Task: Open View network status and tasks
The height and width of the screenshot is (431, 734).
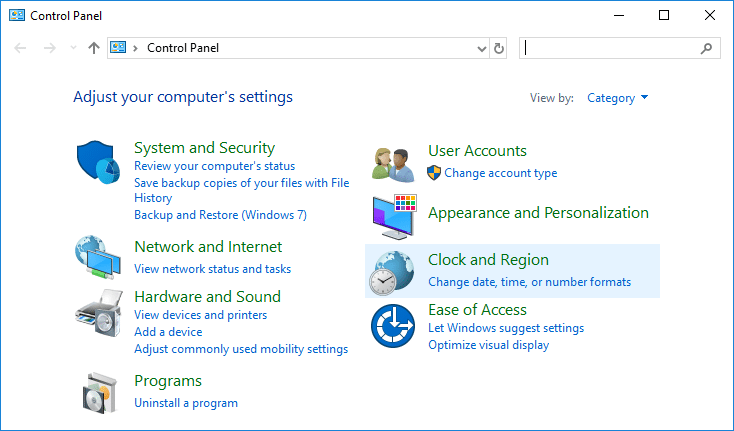Action: (x=212, y=269)
